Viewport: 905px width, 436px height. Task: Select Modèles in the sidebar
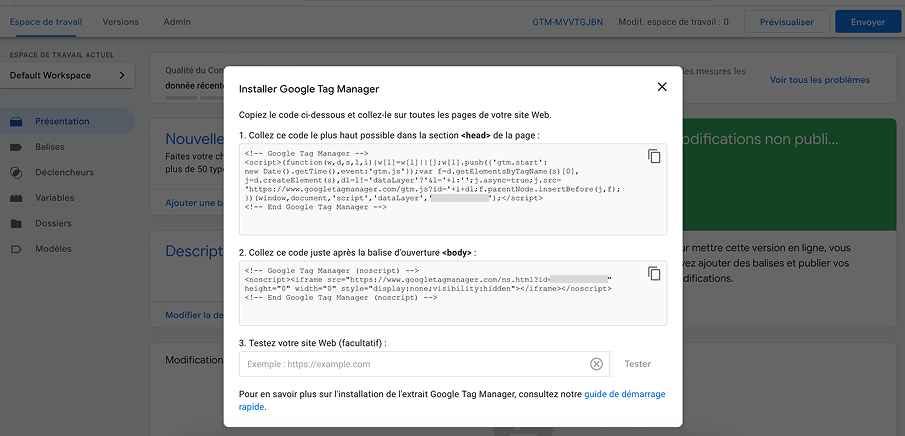click(x=53, y=249)
